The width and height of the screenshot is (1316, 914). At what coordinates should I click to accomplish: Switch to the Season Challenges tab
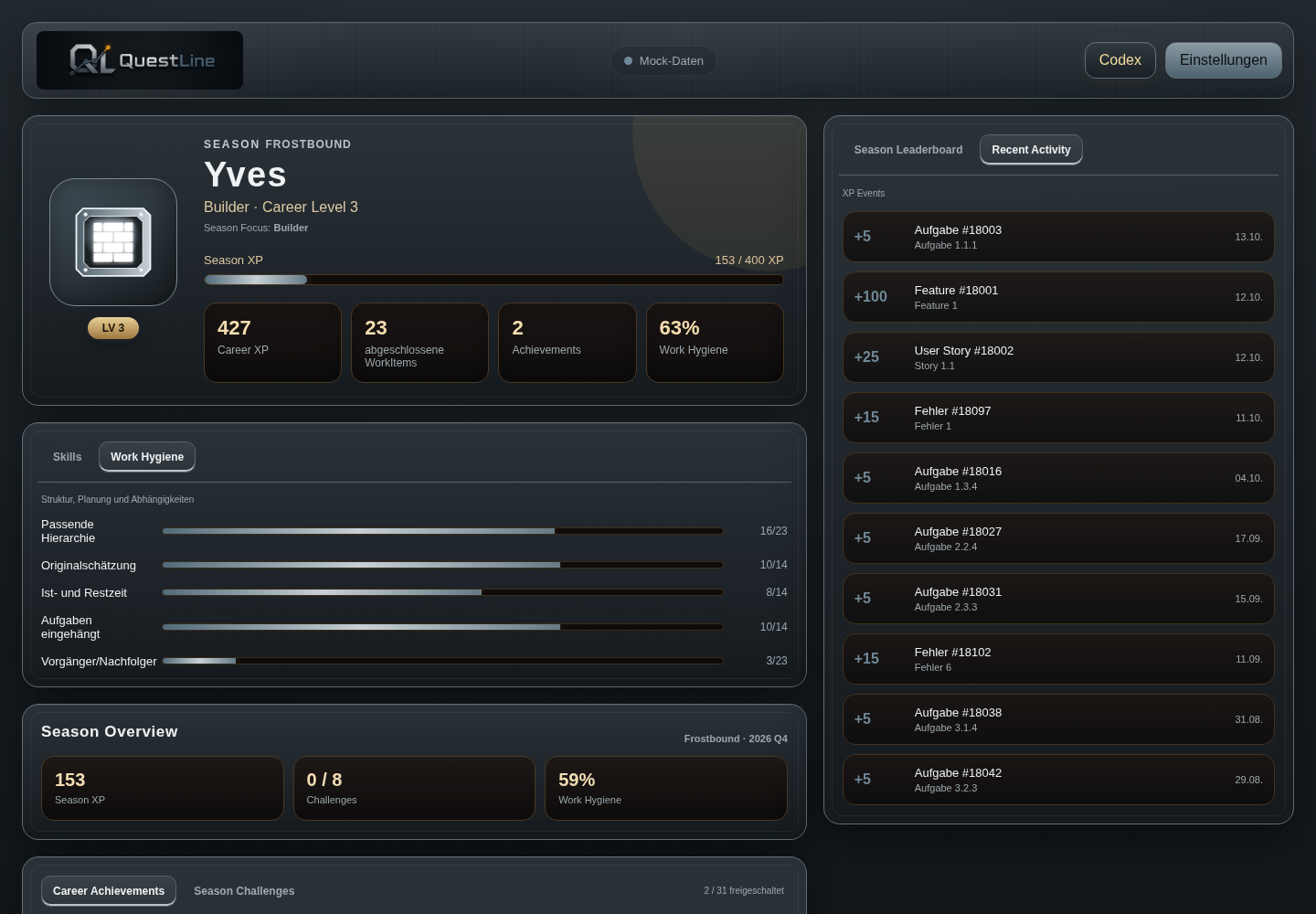(244, 891)
